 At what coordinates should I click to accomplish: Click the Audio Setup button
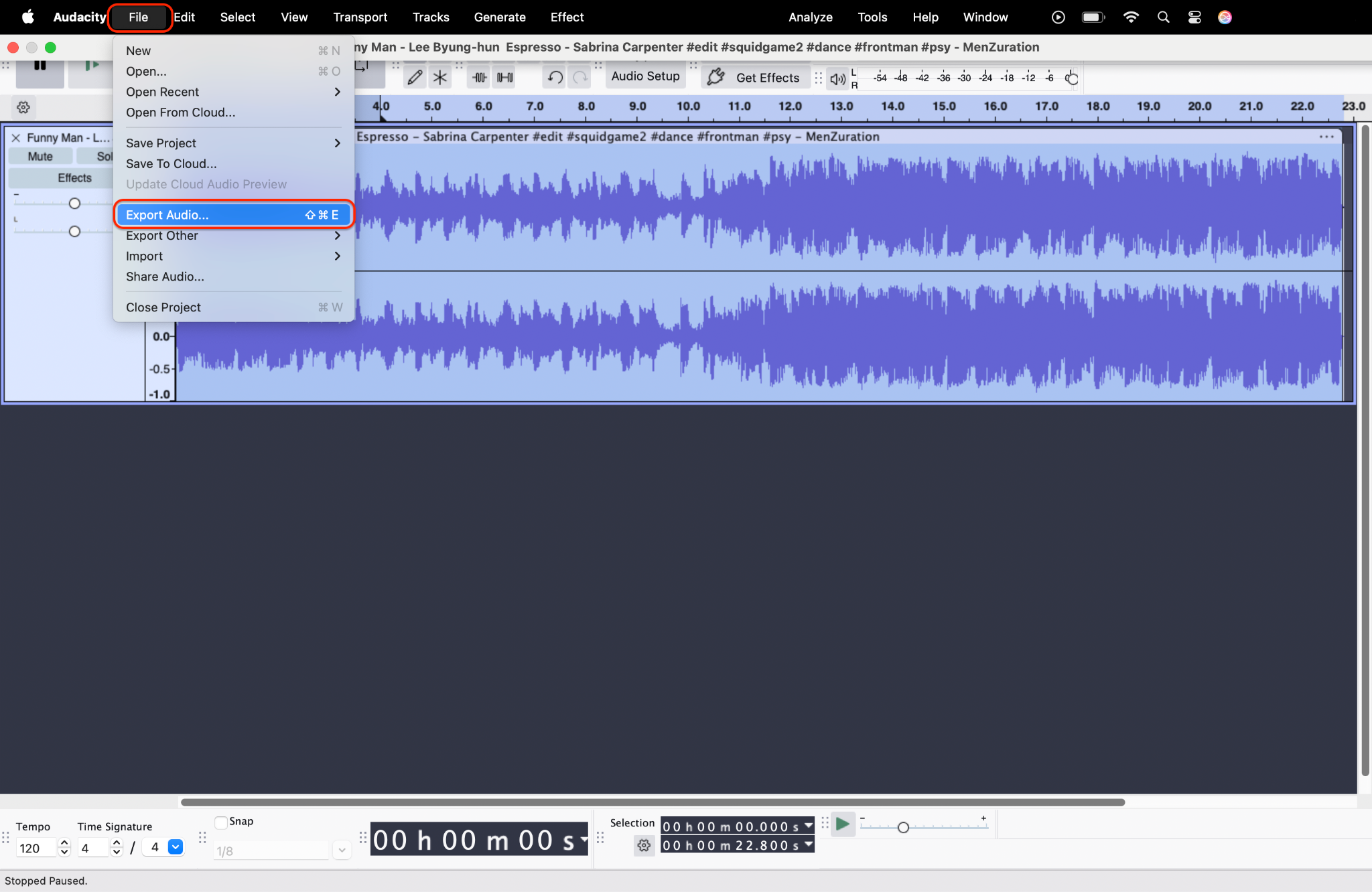645,76
